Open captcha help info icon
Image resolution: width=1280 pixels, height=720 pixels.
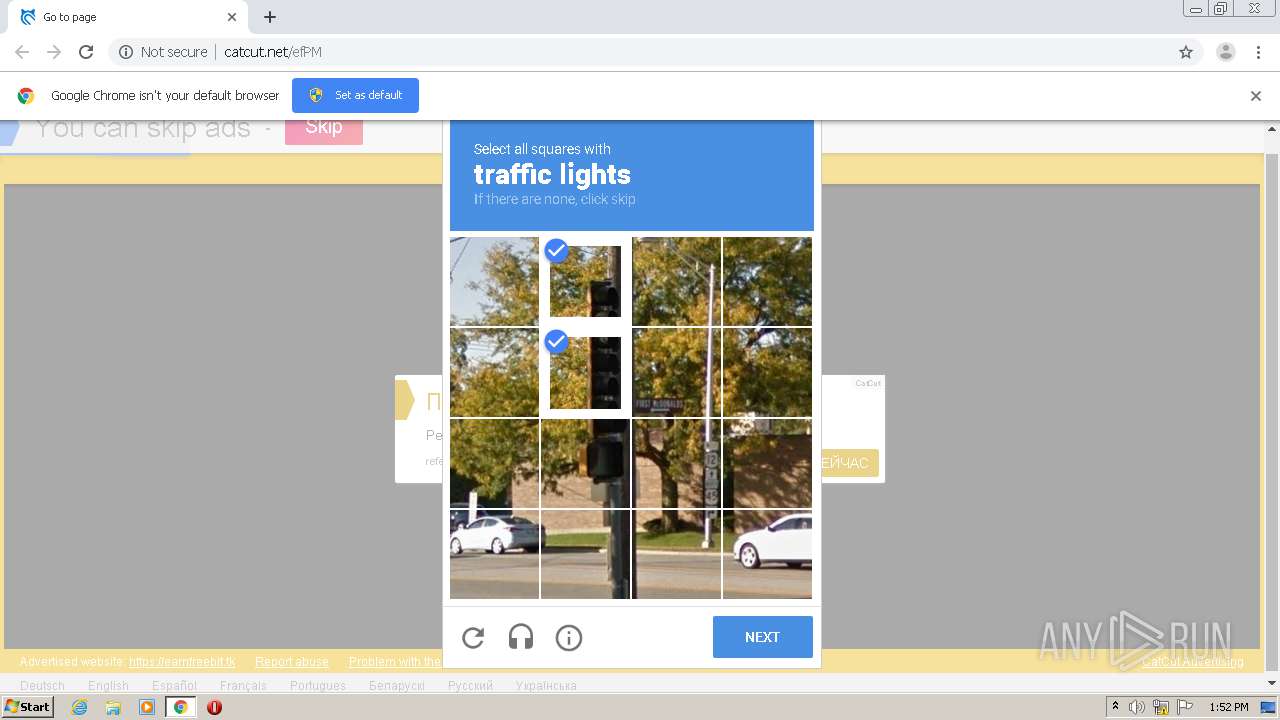[569, 637]
